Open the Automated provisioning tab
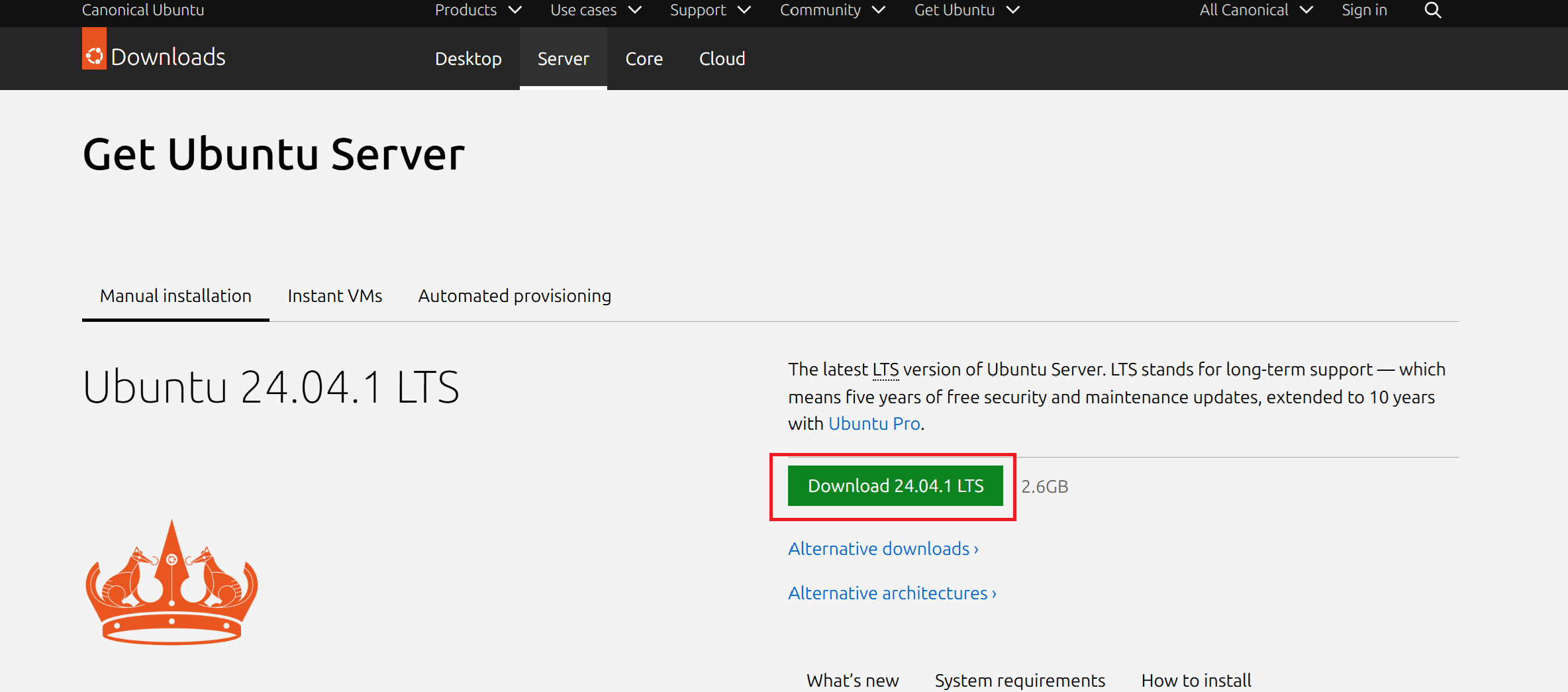Viewport: 1568px width, 692px height. 514,296
